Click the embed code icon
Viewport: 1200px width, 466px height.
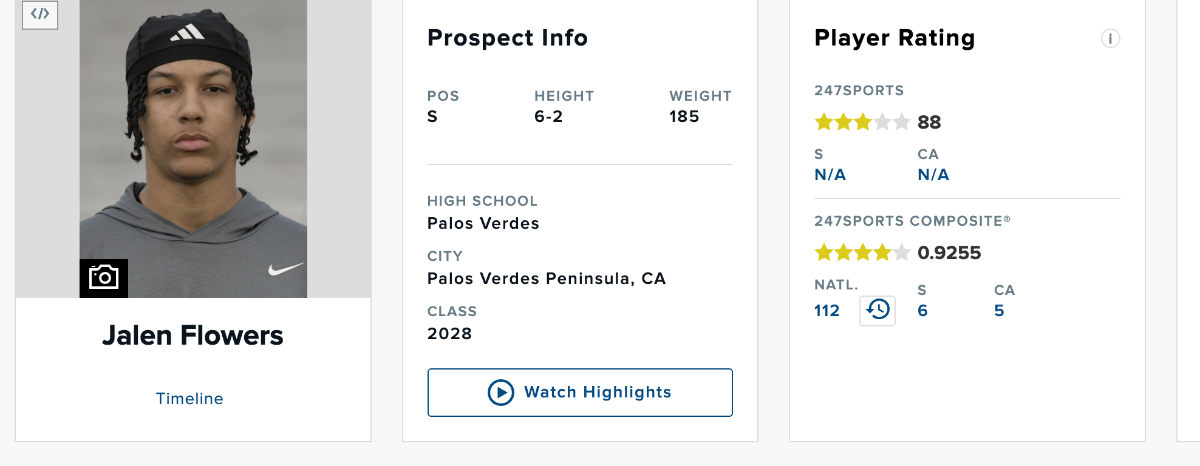[40, 14]
